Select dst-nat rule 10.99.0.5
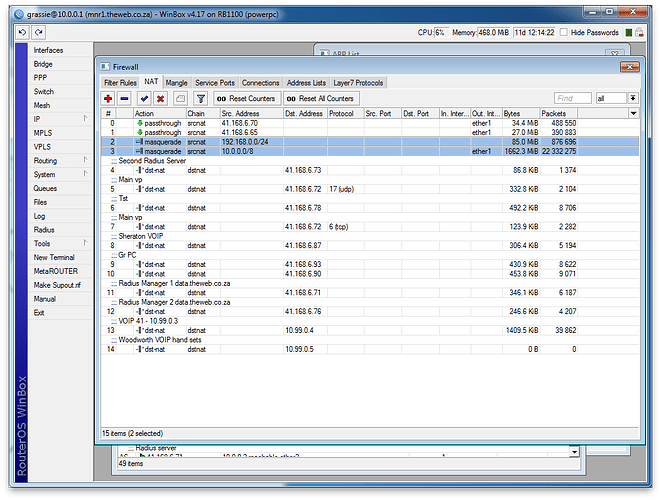Screen dimensions: 660x500 (370, 349)
